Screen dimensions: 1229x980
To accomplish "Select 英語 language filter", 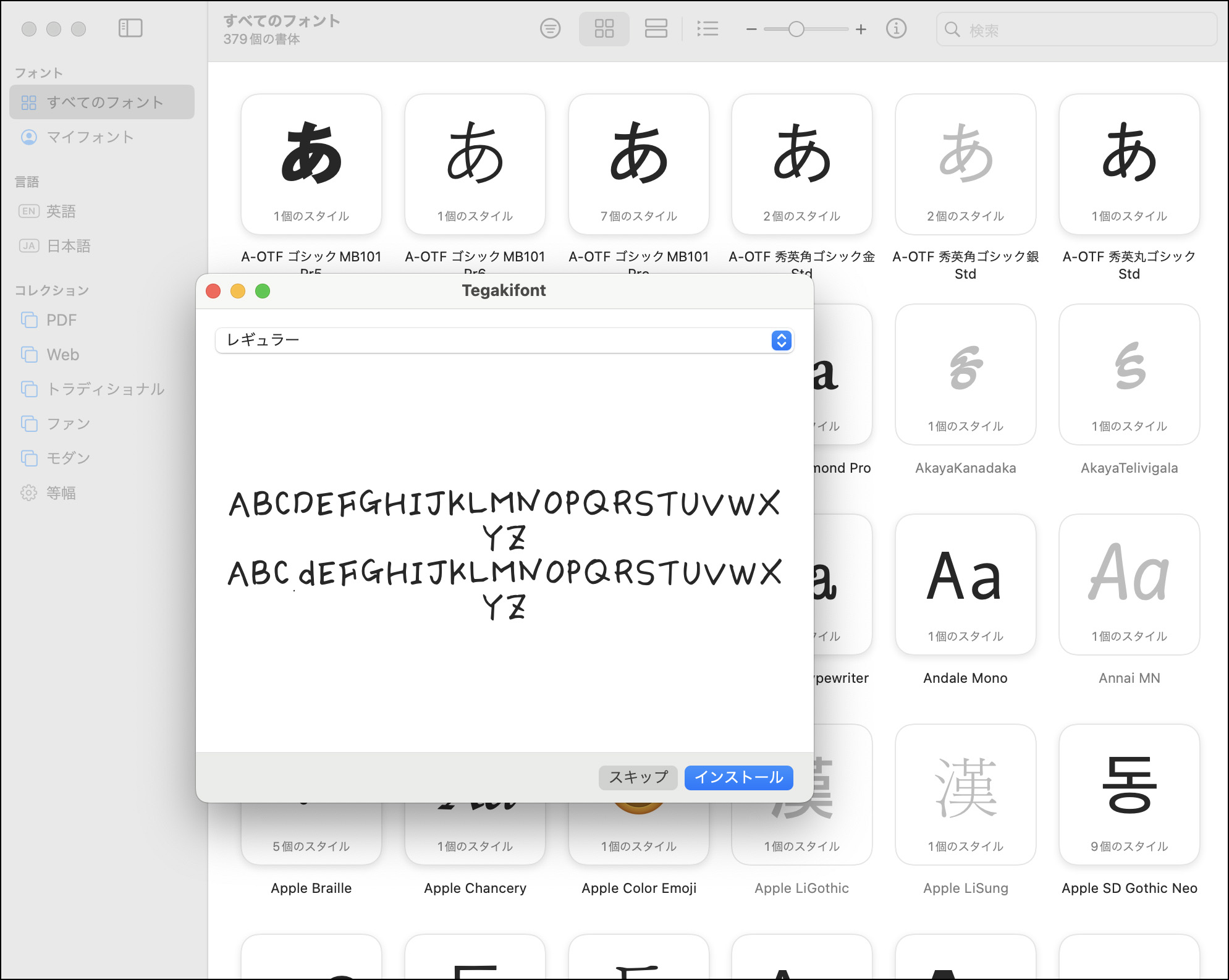I will coord(61,211).
